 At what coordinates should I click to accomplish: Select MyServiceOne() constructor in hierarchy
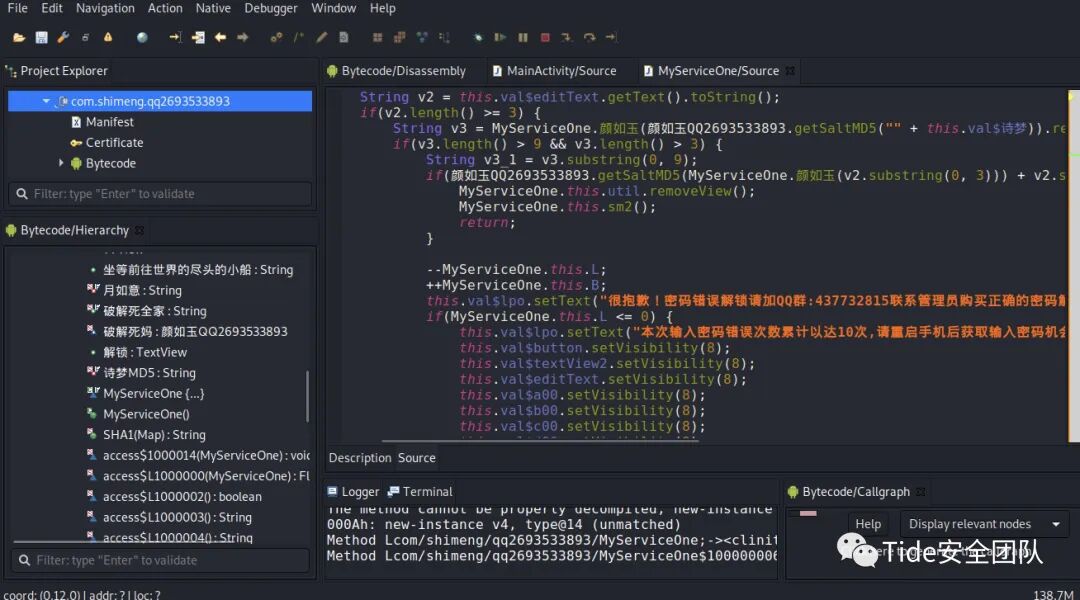tap(146, 414)
